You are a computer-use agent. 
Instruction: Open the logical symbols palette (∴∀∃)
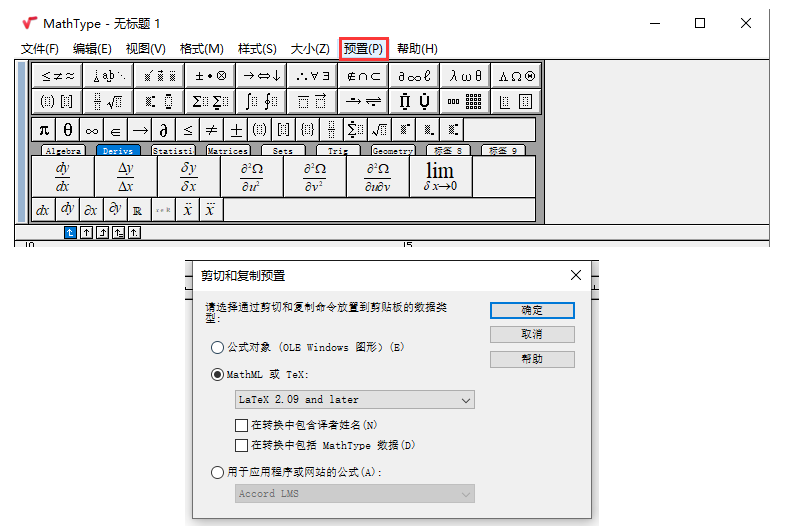(x=312, y=76)
